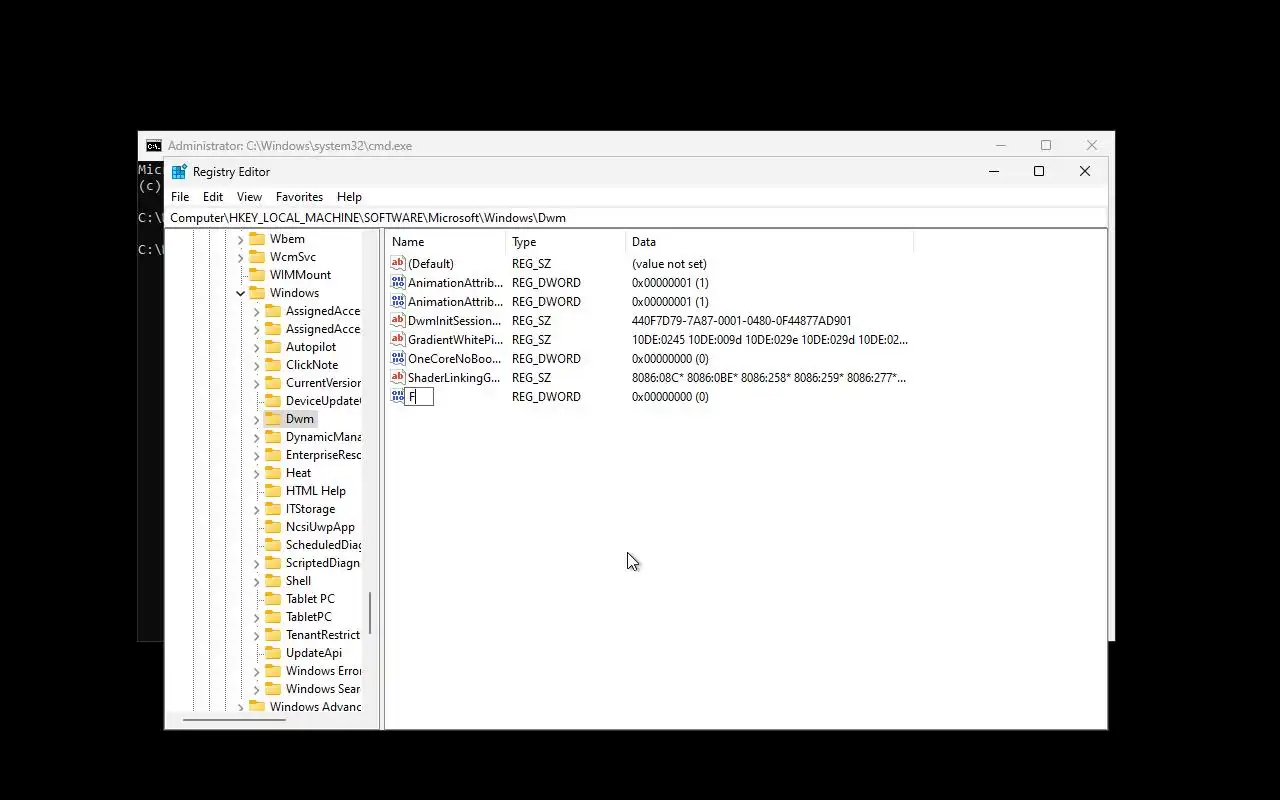
Task: Open the File menu
Action: coord(180,197)
